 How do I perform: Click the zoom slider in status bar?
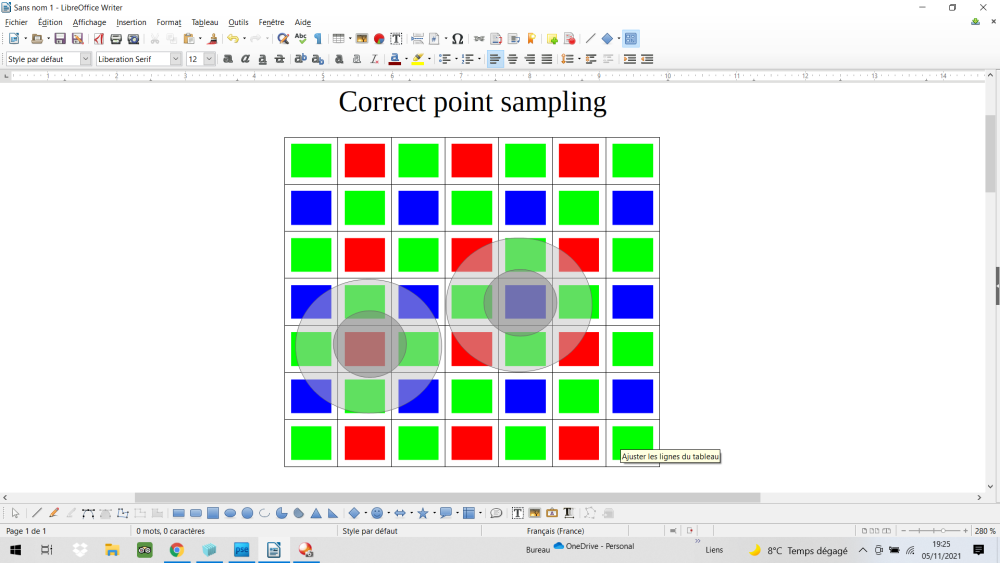pos(936,531)
